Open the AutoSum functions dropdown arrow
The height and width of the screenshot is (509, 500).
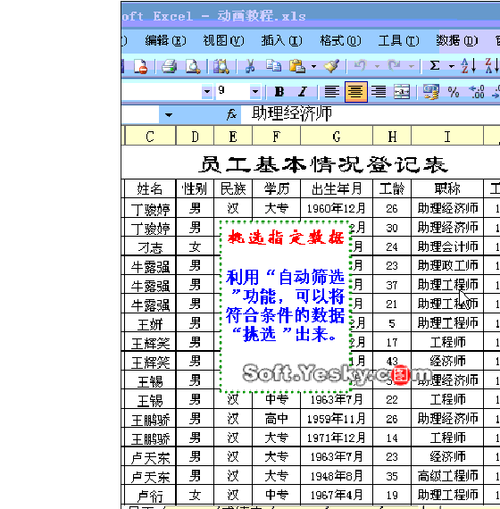451,66
